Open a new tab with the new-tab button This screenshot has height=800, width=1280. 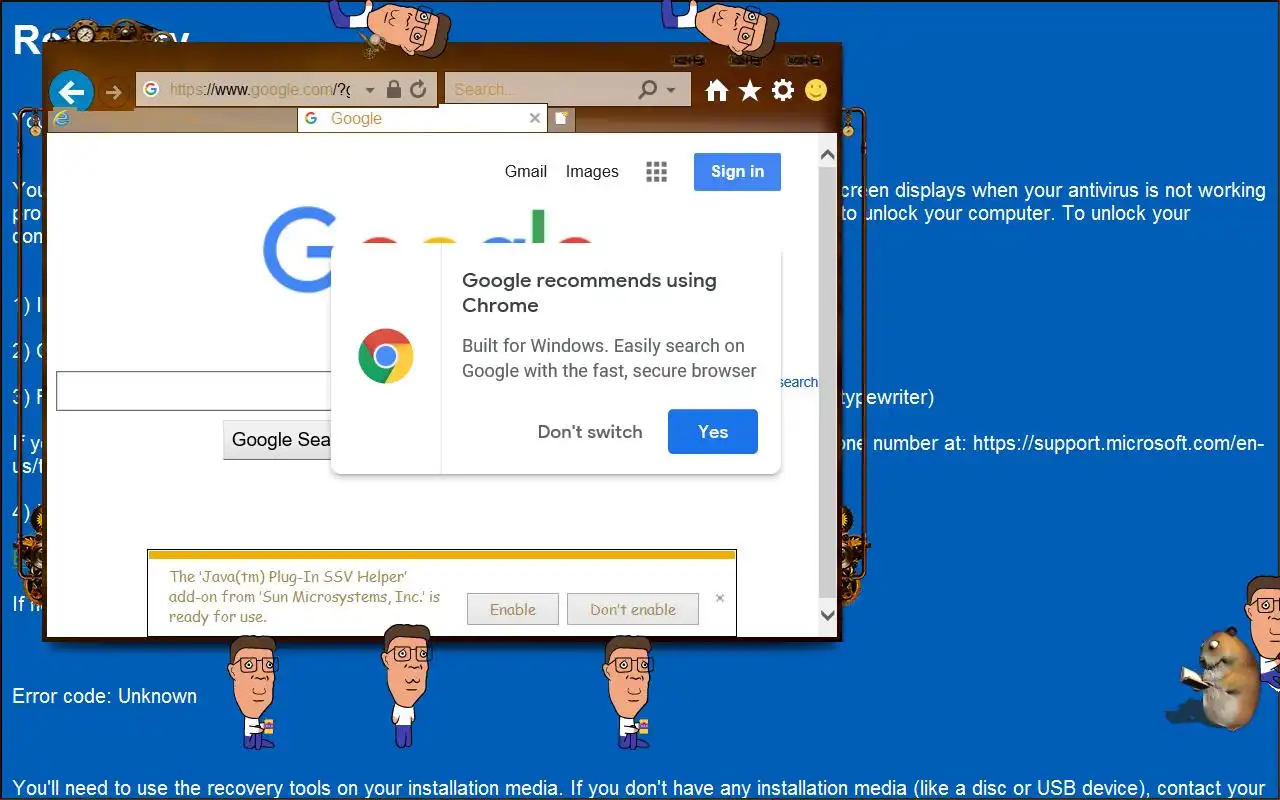[x=562, y=119]
